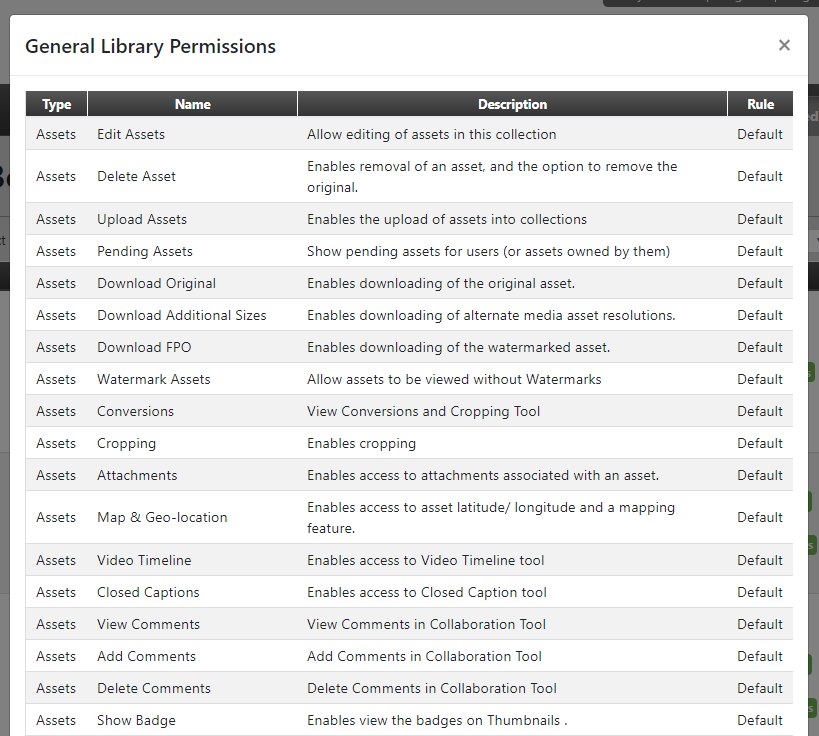
Task: Click the Type column header
Action: tap(56, 104)
